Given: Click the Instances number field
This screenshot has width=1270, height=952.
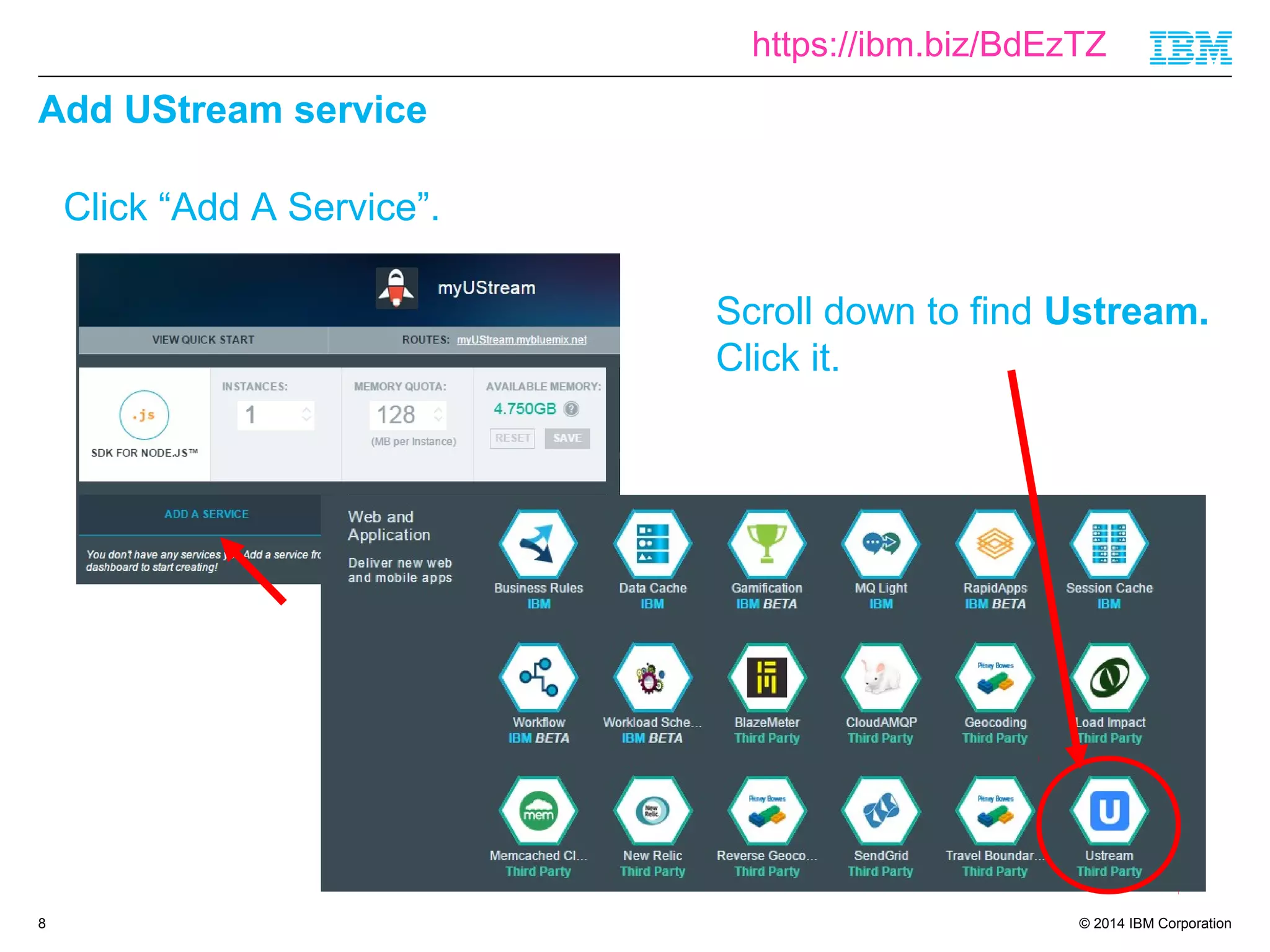Looking at the screenshot, I should pos(276,415).
